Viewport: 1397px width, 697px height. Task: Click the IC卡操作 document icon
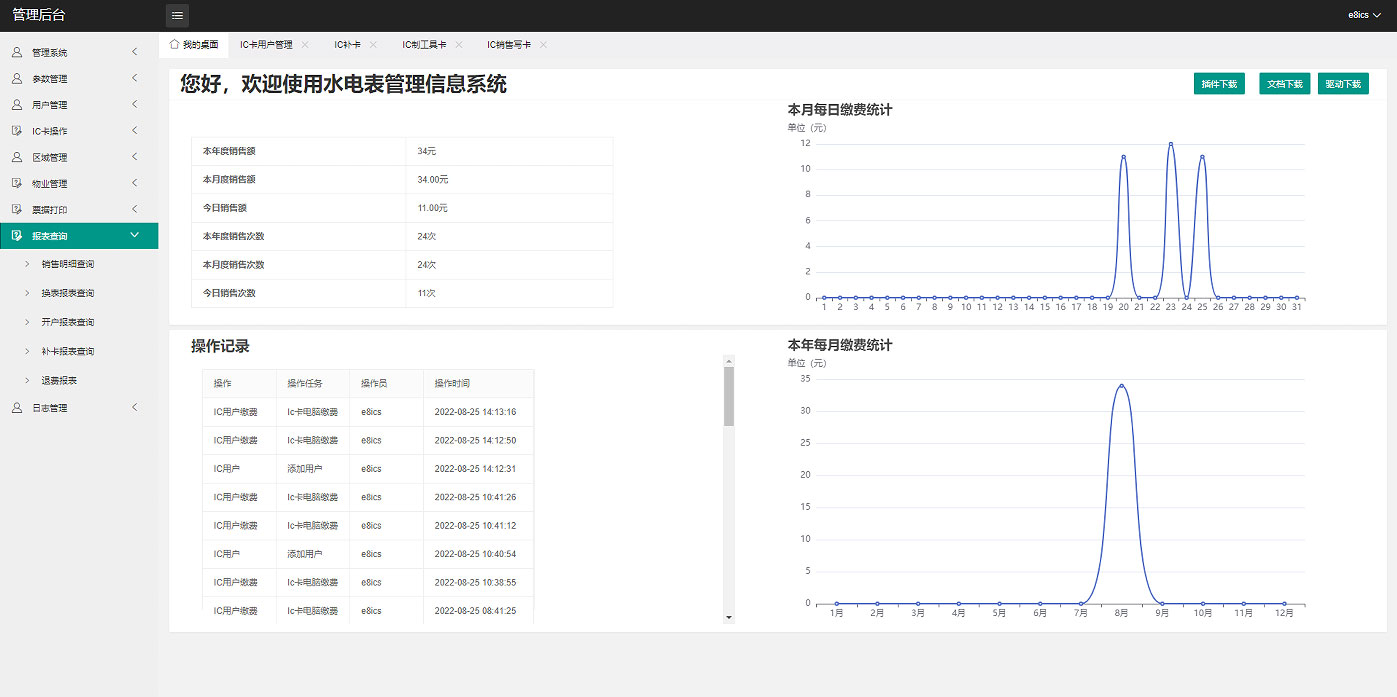[16, 131]
